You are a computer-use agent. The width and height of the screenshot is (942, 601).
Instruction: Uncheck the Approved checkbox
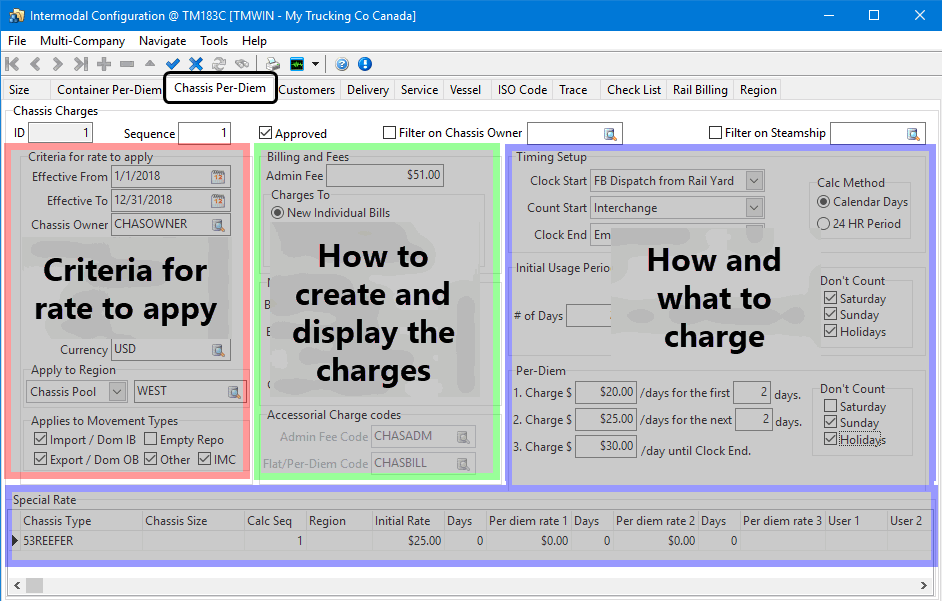266,133
